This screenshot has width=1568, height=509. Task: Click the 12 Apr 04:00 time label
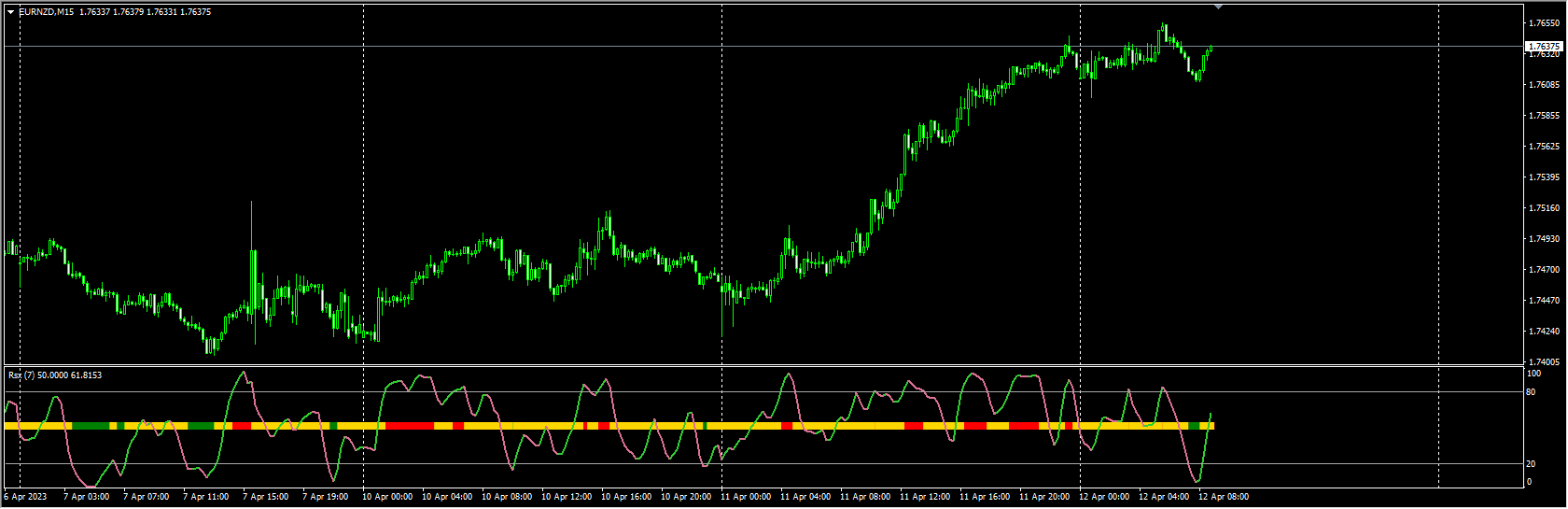click(x=1164, y=497)
